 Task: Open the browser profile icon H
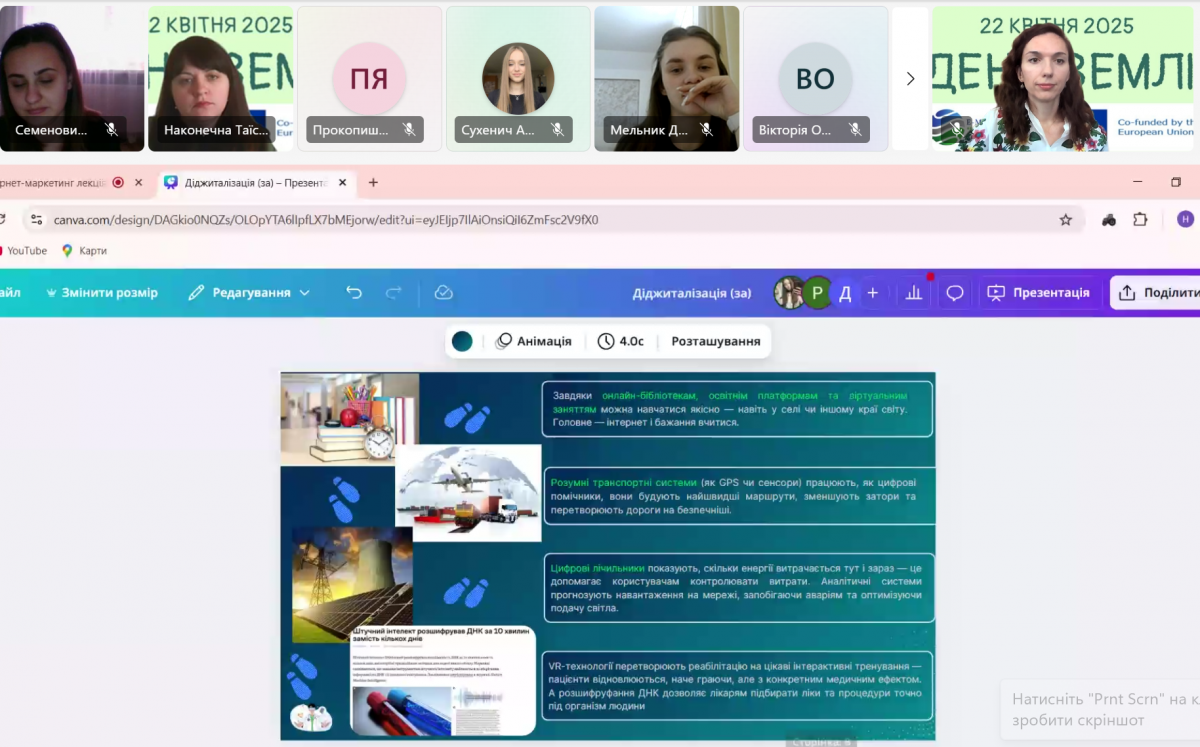pyautogui.click(x=1185, y=219)
